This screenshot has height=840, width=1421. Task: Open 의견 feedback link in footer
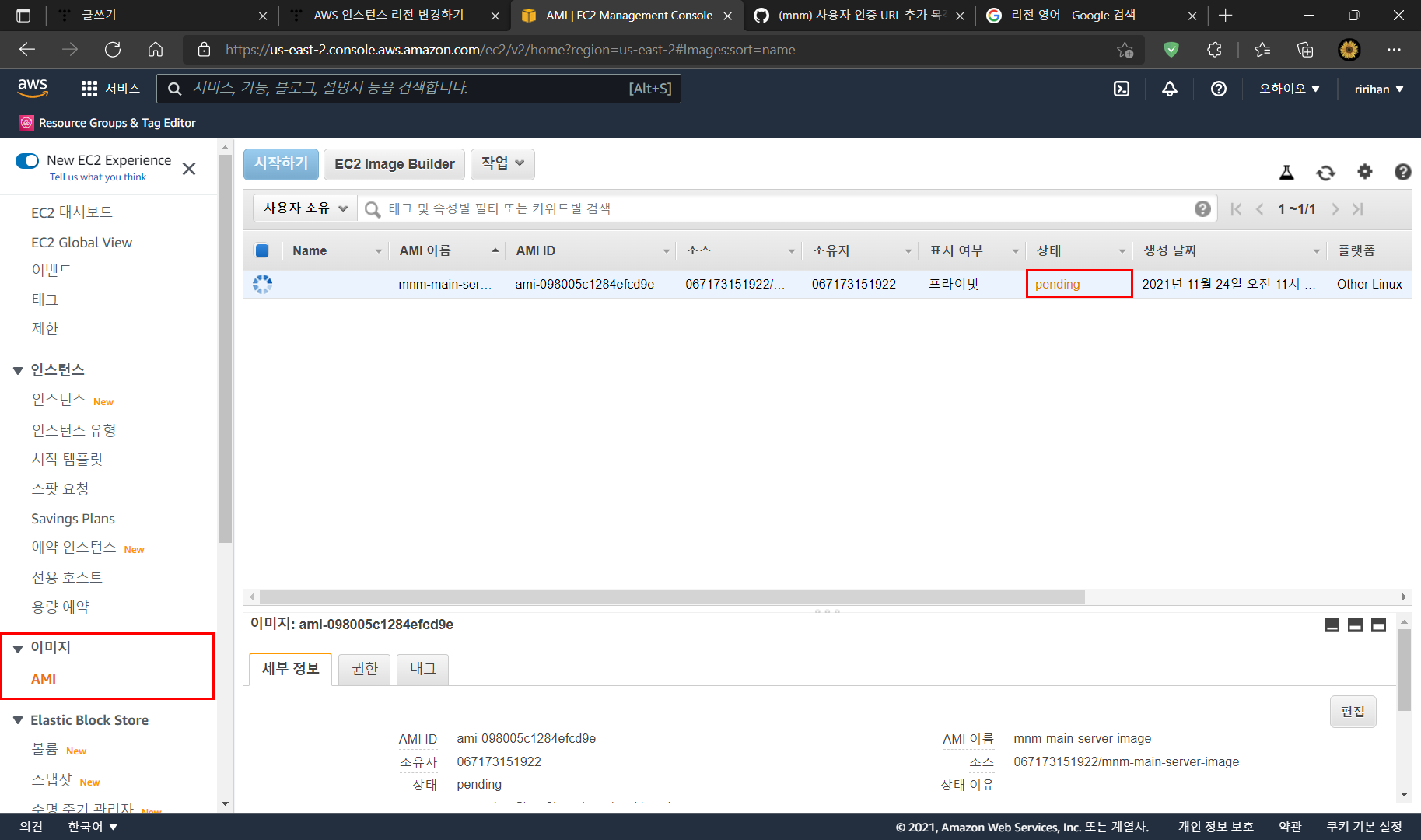pos(31,827)
